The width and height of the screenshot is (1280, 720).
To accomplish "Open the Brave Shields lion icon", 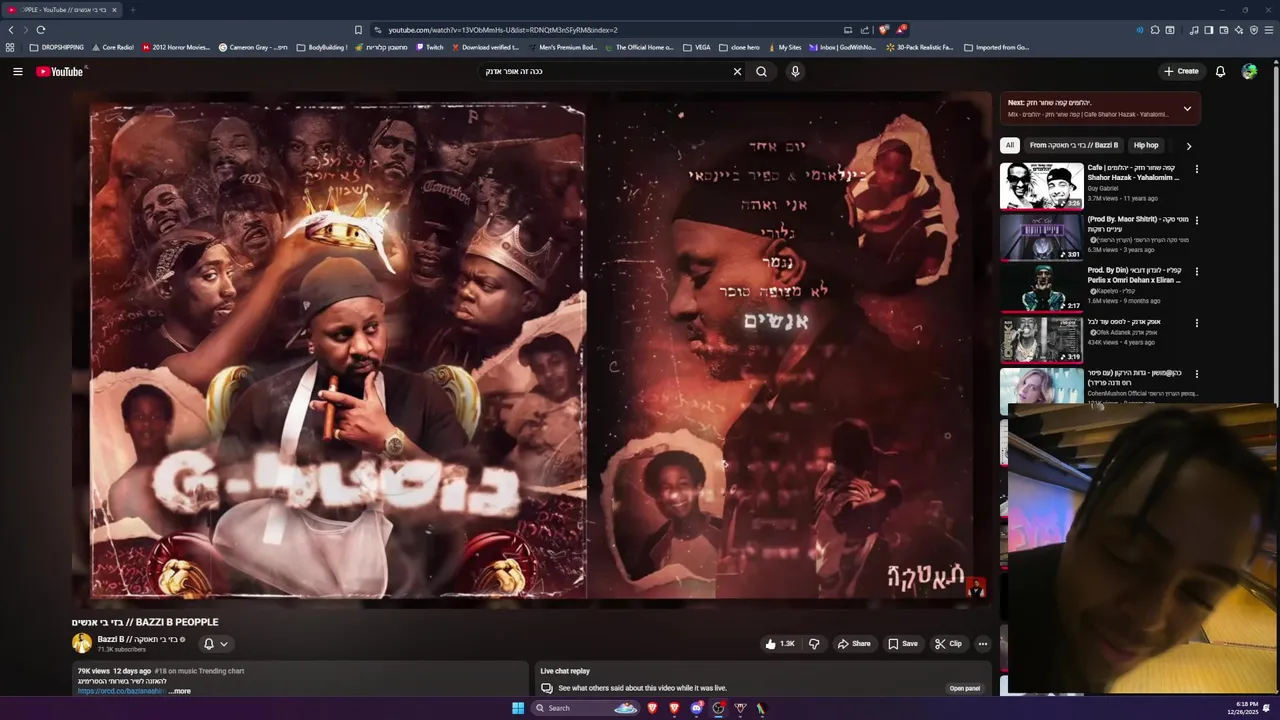I will pyautogui.click(x=884, y=30).
